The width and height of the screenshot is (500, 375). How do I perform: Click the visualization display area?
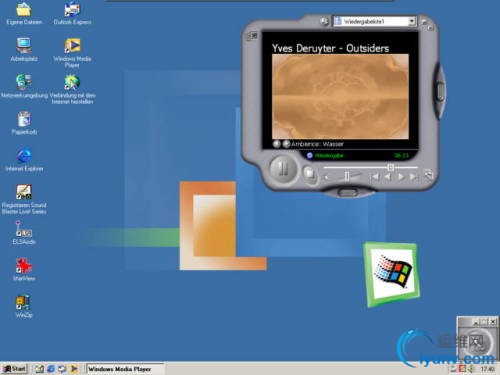(x=340, y=97)
